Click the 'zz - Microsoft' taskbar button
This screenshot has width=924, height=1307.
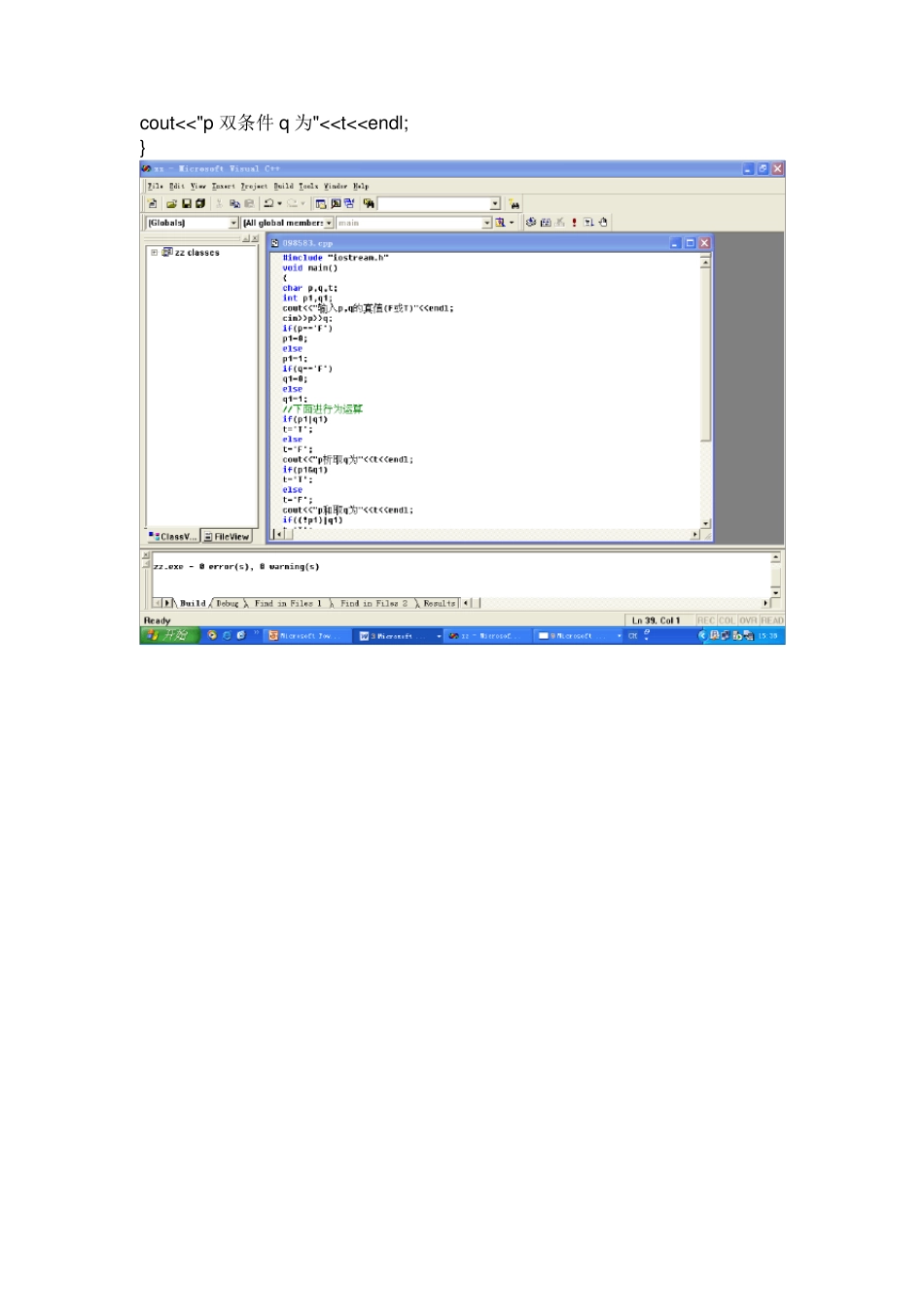pos(485,636)
